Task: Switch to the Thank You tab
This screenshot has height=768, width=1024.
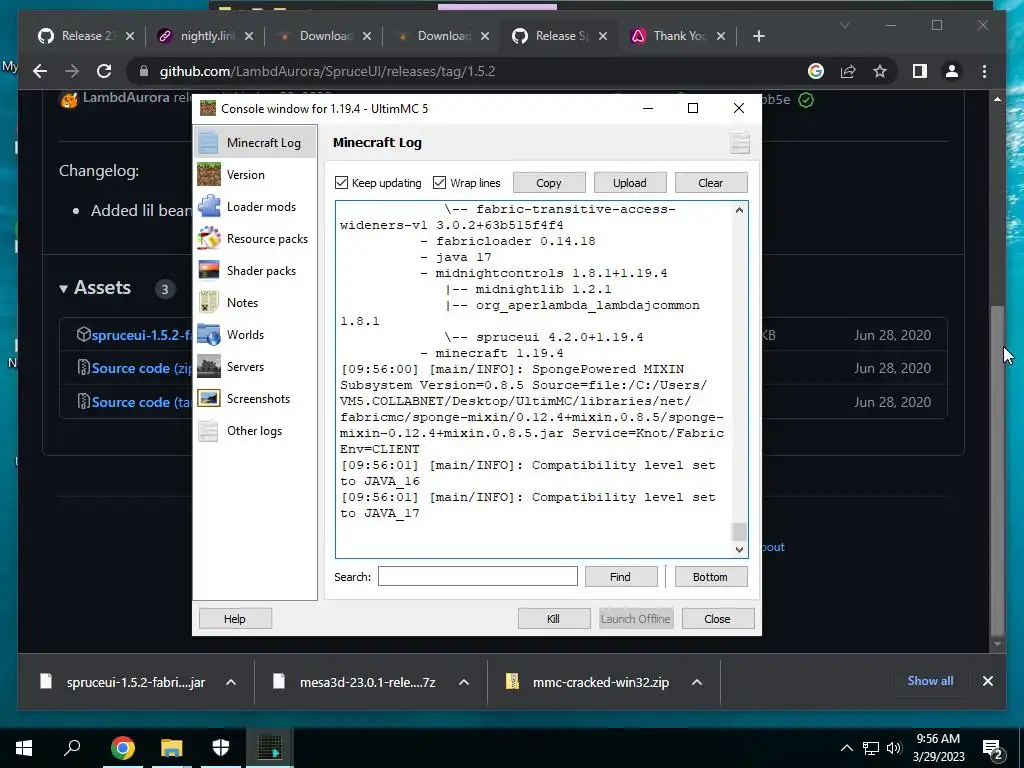Action: tap(679, 36)
